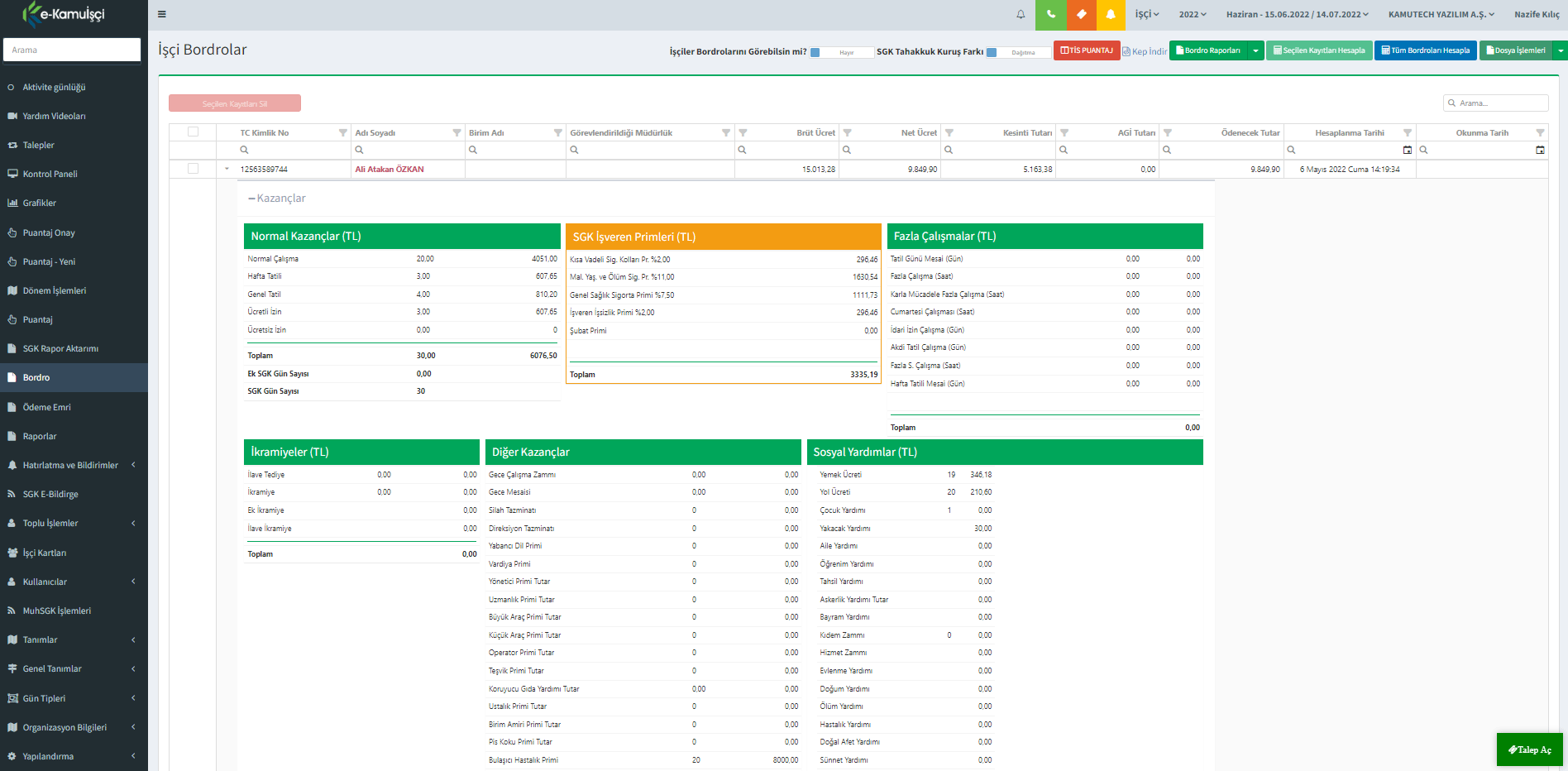Open Ödeme Emri sidebar item
Viewport: 1568px width, 771px height.
tap(46, 408)
